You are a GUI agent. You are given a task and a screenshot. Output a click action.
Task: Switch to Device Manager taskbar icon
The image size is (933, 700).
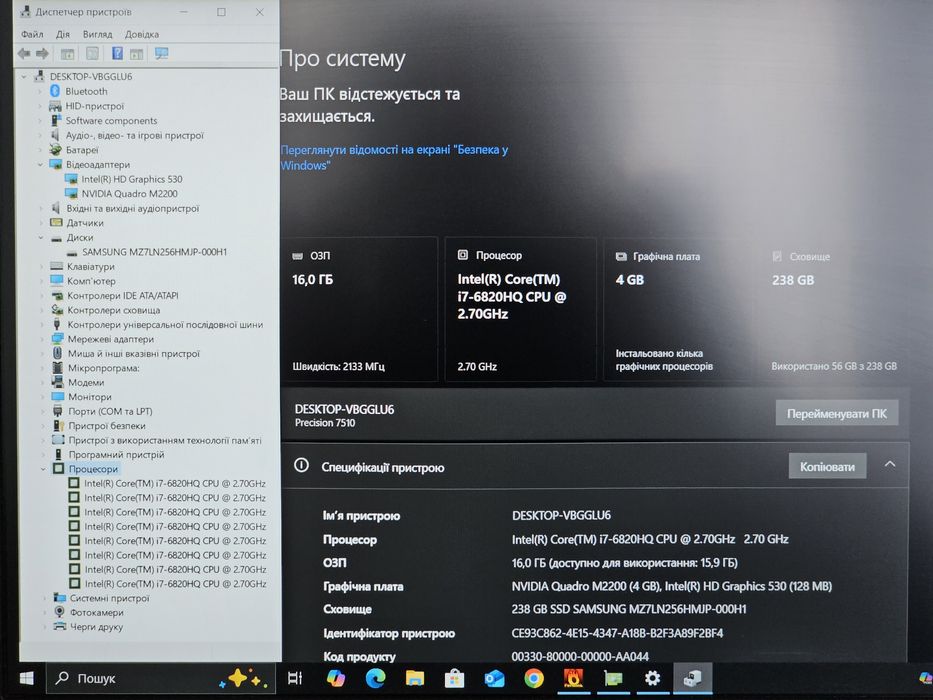[692, 678]
